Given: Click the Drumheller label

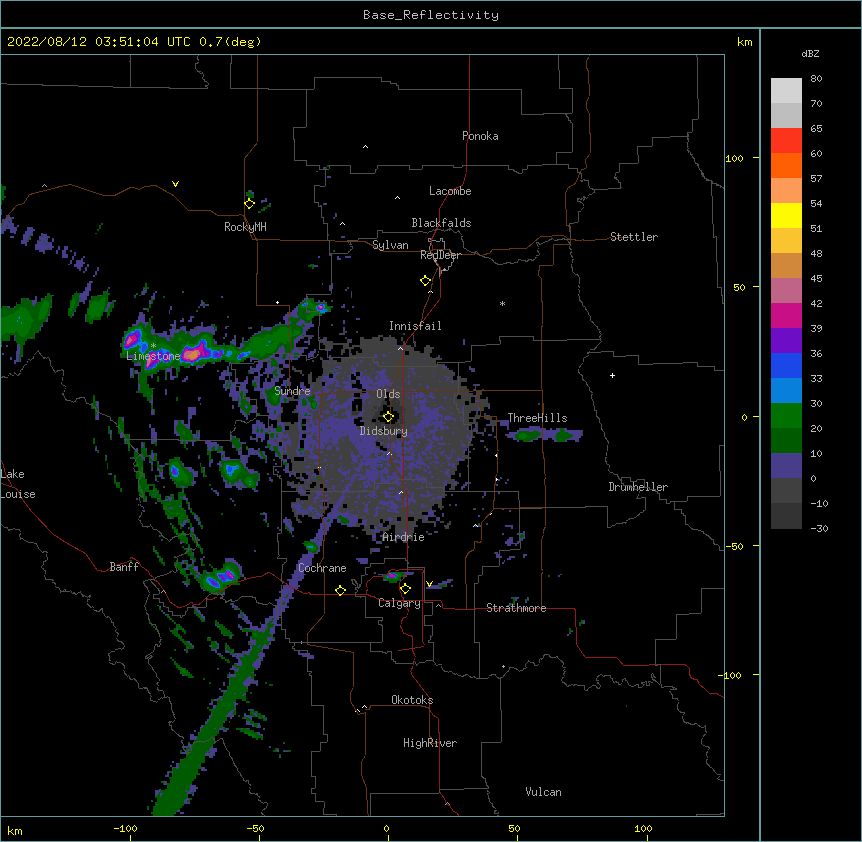Looking at the screenshot, I should pos(638,487).
